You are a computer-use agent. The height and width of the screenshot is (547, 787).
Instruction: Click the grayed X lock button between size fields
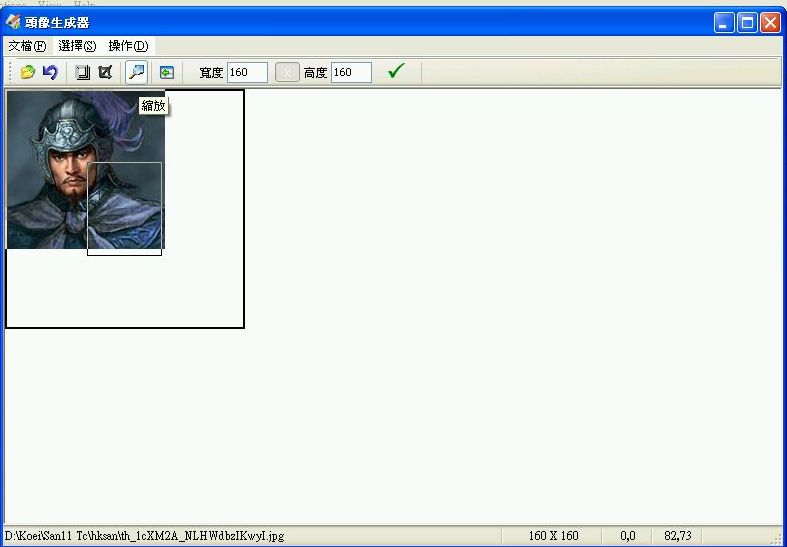click(x=287, y=72)
